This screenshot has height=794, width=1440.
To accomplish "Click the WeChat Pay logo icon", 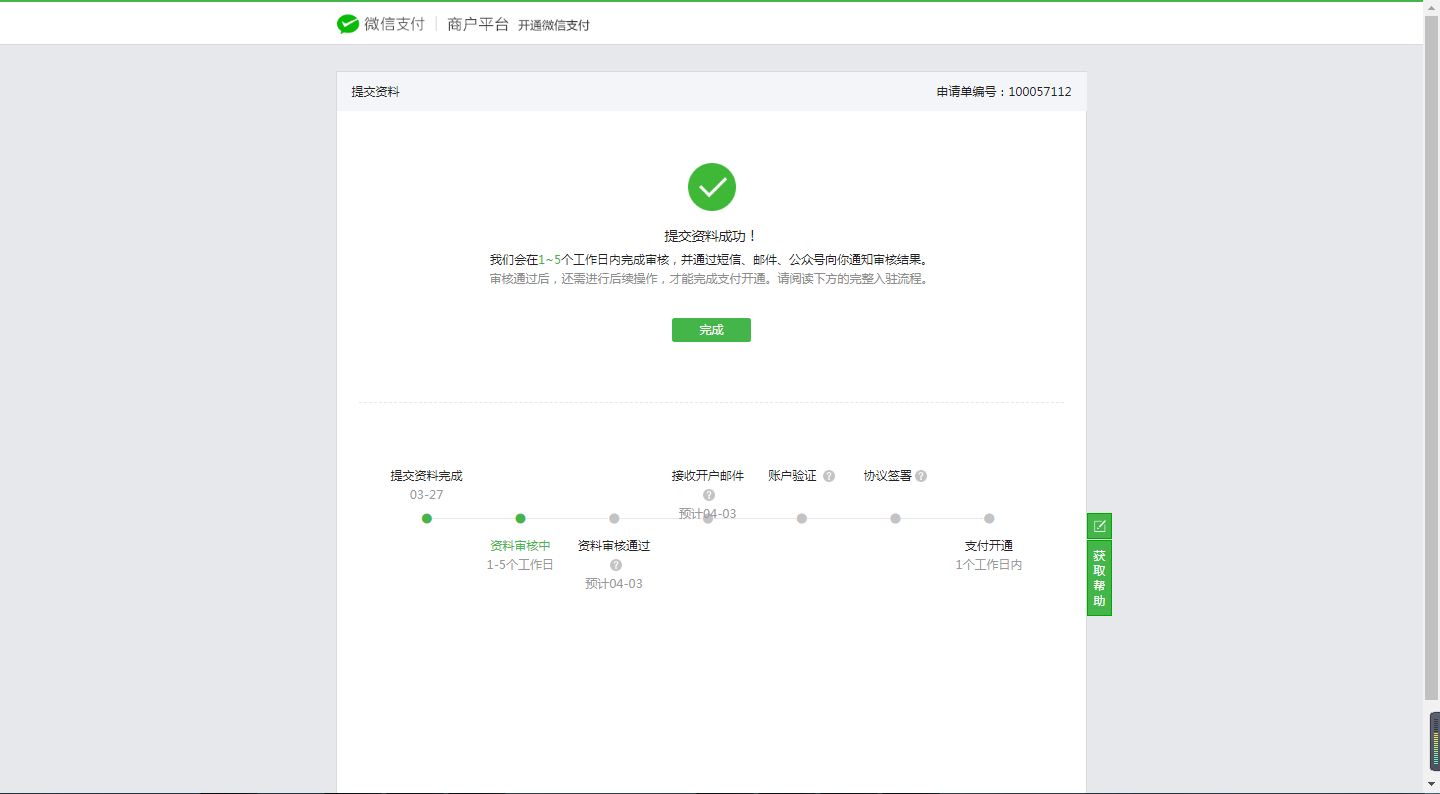I will click(x=345, y=24).
